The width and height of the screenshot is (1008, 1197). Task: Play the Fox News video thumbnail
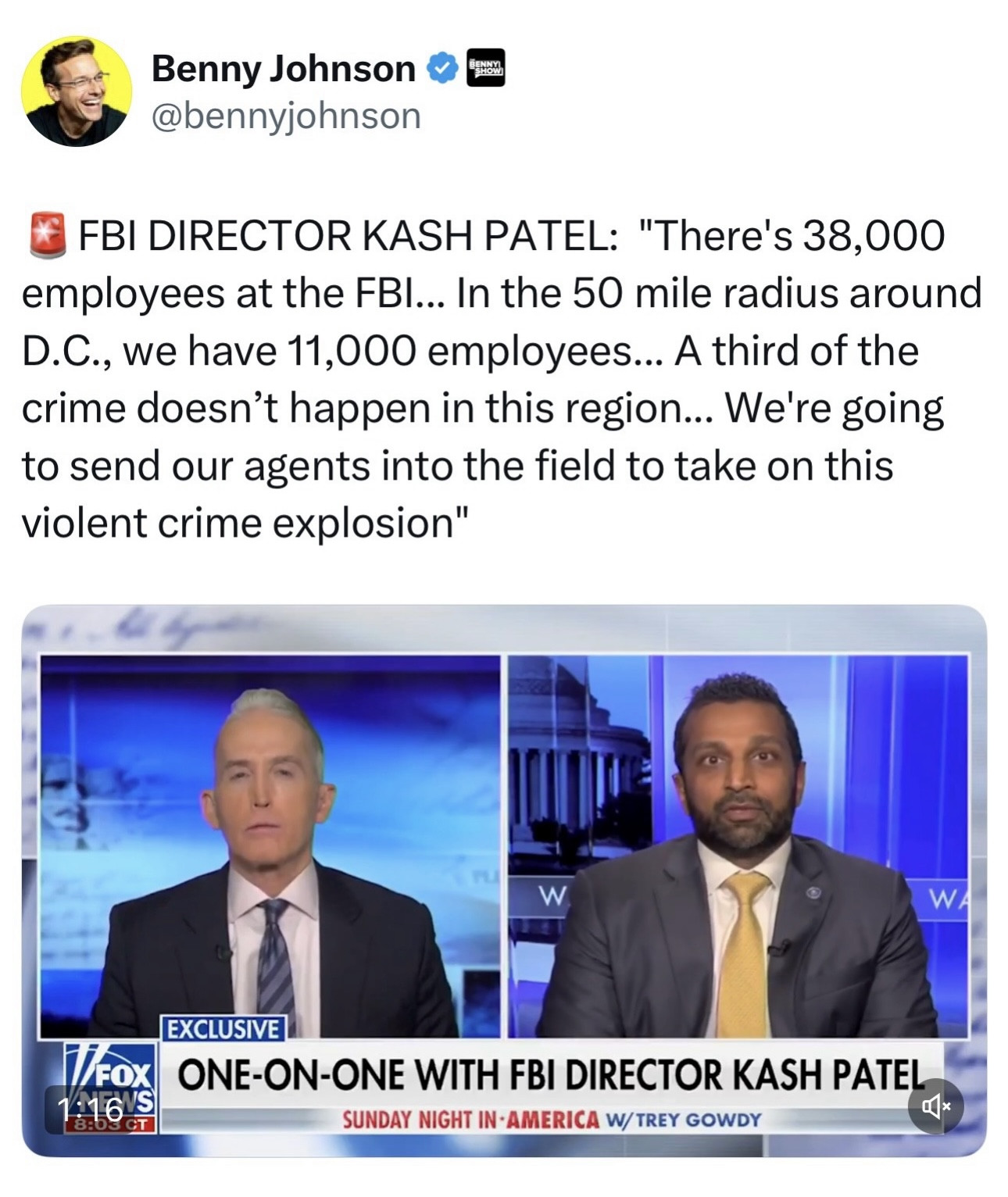504,881
